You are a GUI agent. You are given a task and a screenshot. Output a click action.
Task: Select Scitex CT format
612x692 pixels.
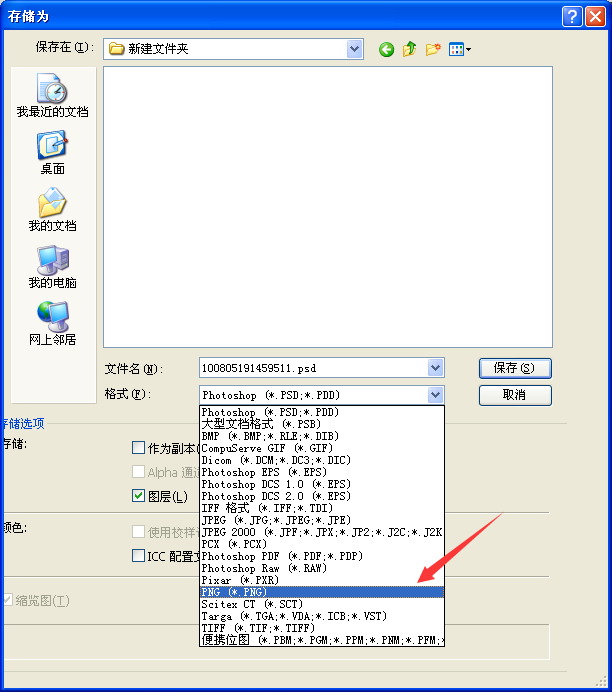322,604
